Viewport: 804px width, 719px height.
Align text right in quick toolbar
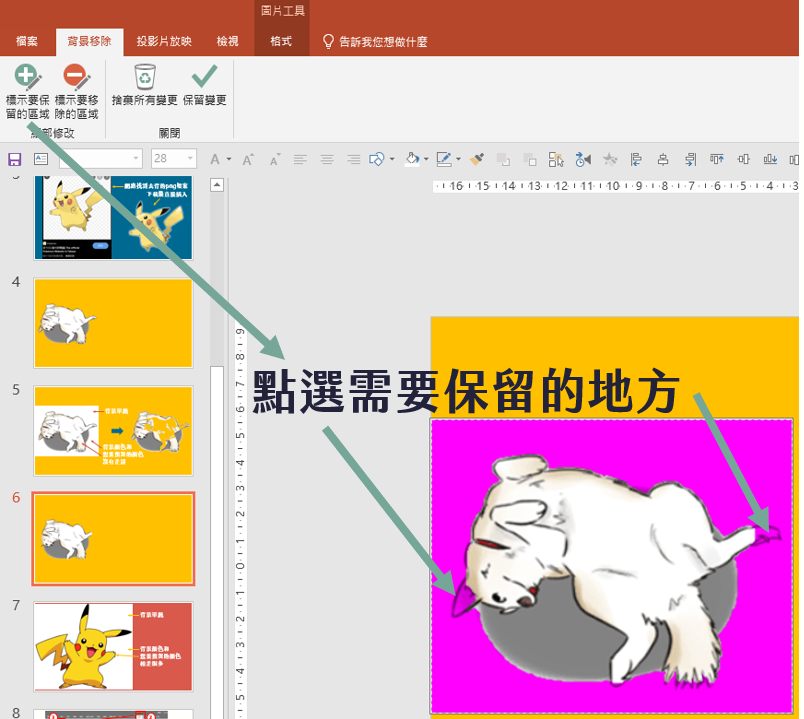pyautogui.click(x=354, y=160)
